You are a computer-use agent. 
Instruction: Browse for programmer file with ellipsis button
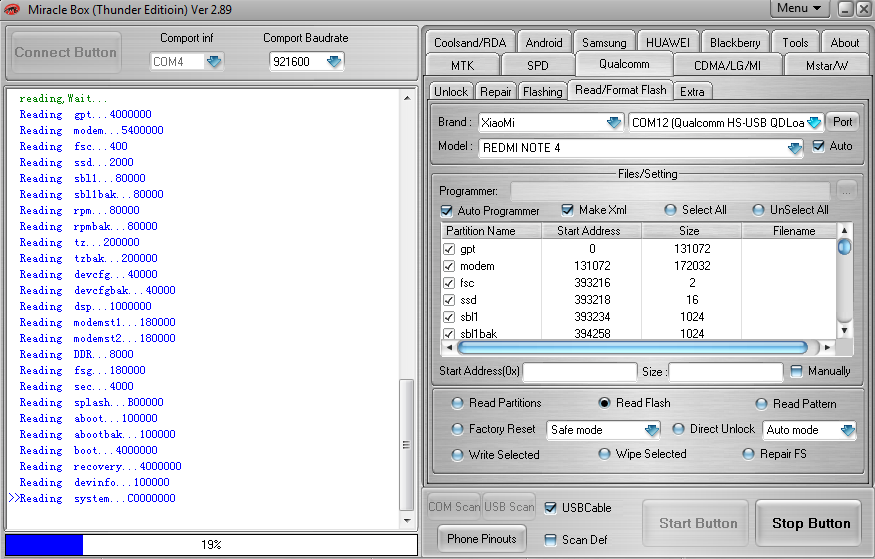tap(847, 191)
